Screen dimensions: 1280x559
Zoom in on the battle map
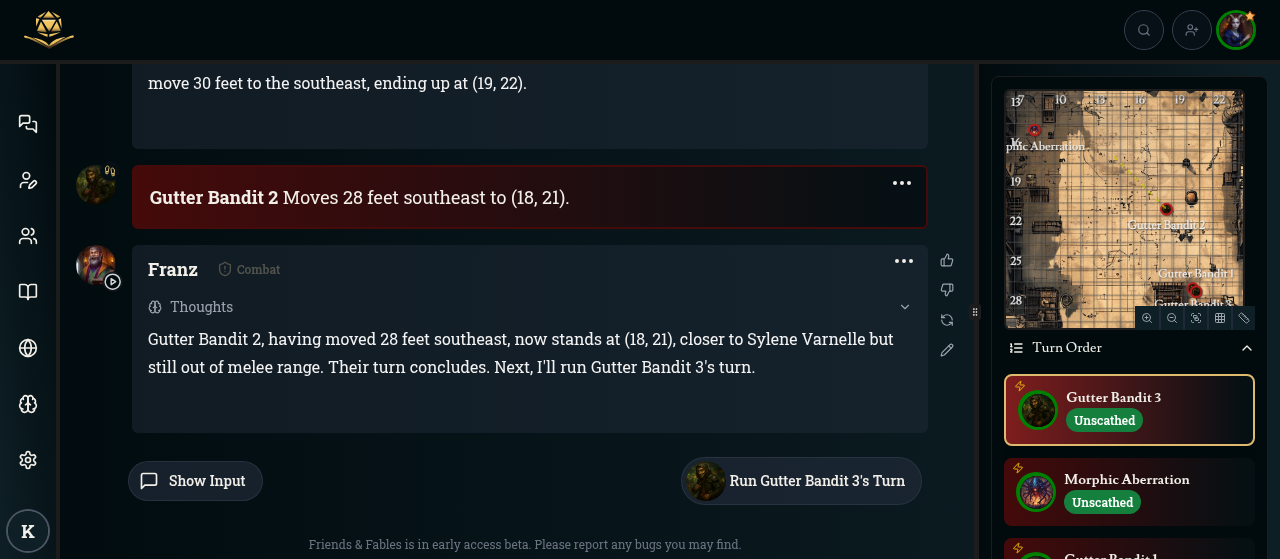(1147, 318)
